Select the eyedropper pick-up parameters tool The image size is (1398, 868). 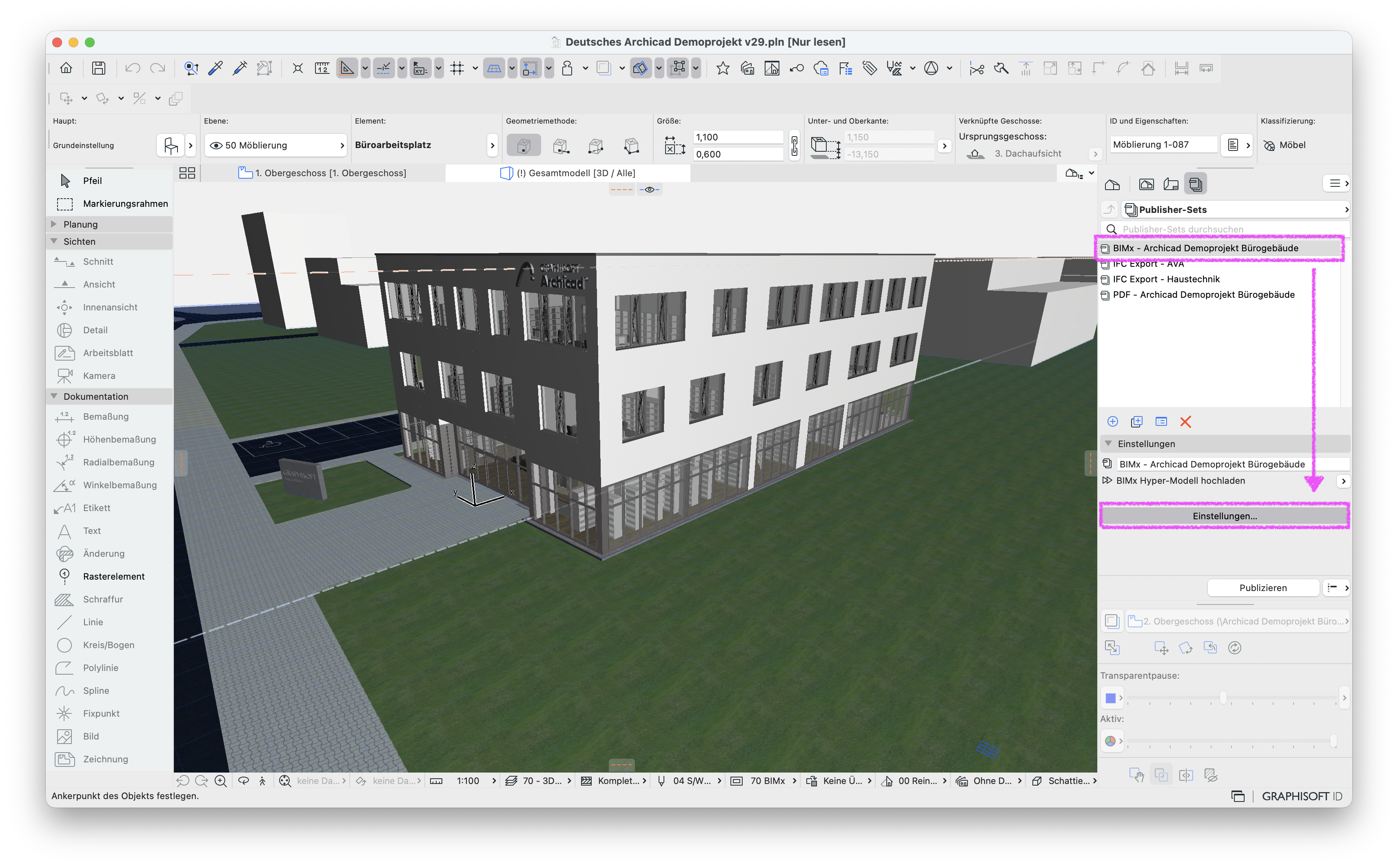[x=216, y=68]
